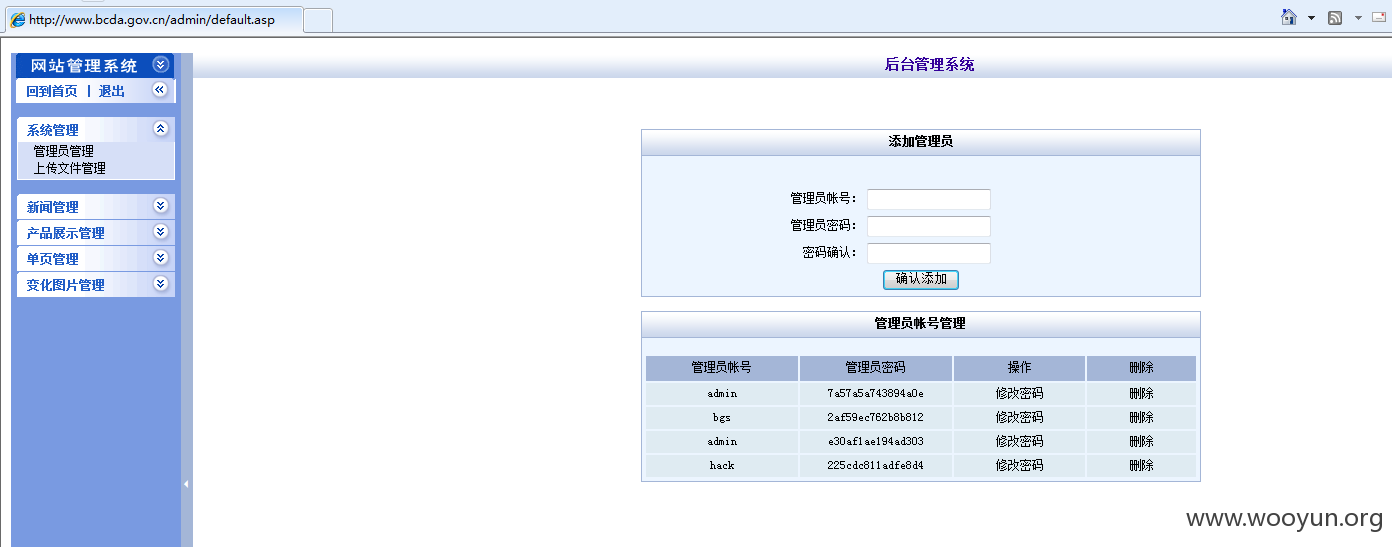
Task: Open a new blank browser tab
Action: point(318,20)
